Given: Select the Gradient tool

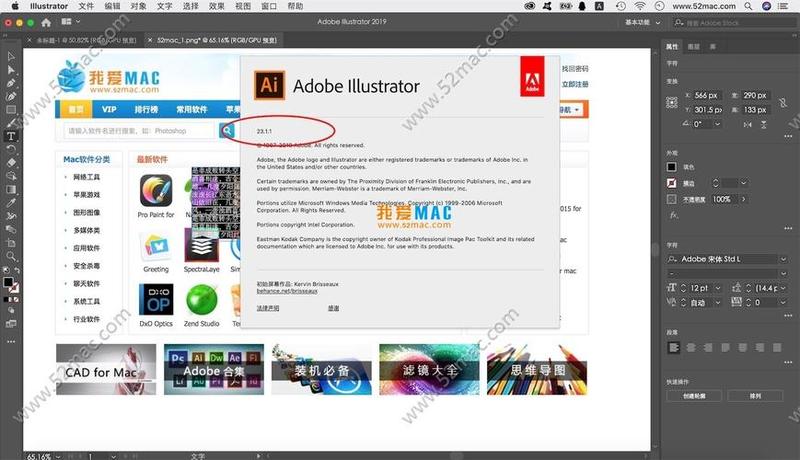Looking at the screenshot, I should (x=11, y=189).
